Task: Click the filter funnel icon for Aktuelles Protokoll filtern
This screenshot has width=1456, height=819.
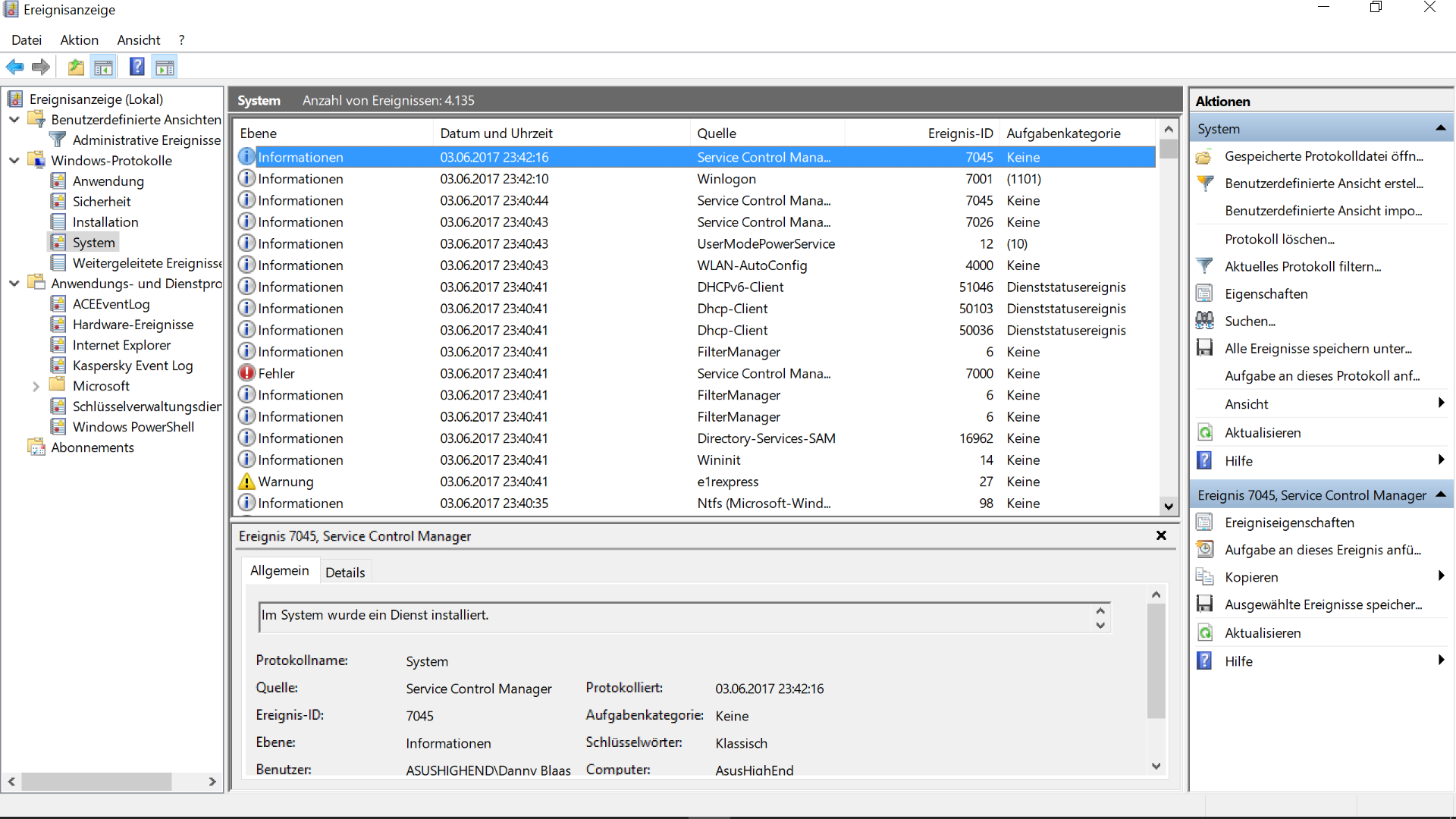Action: click(1204, 266)
